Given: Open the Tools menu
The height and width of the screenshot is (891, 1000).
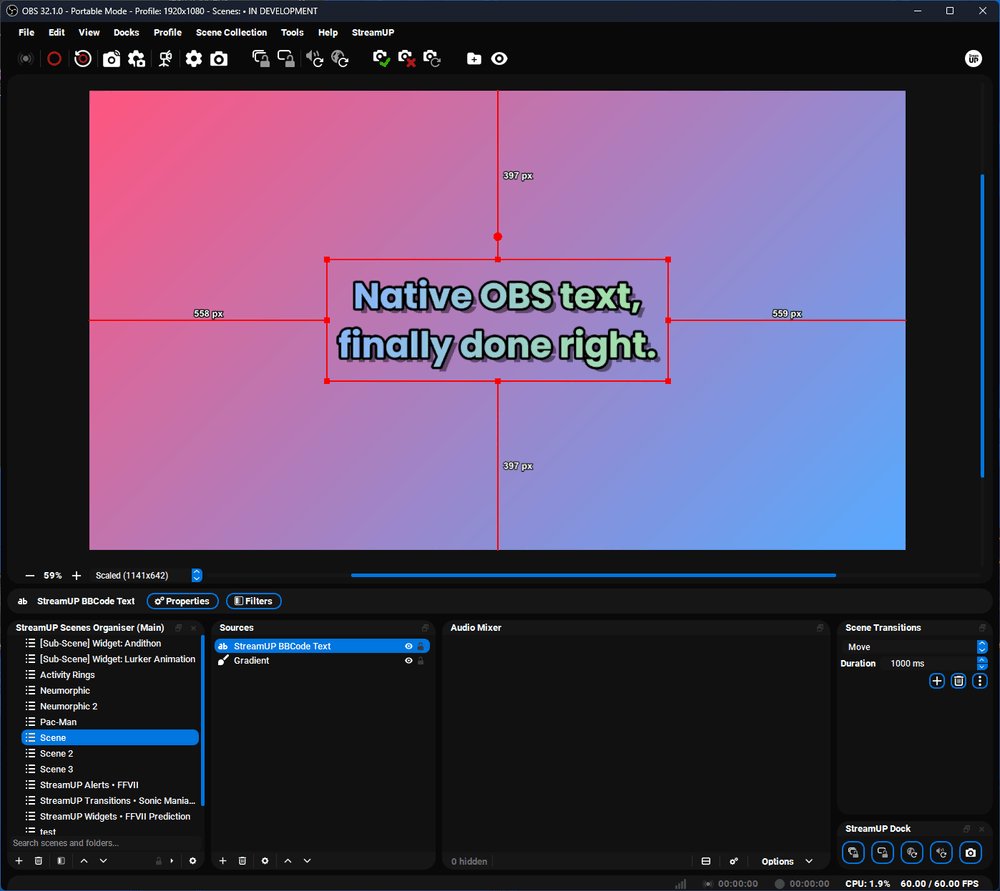Looking at the screenshot, I should pyautogui.click(x=292, y=33).
